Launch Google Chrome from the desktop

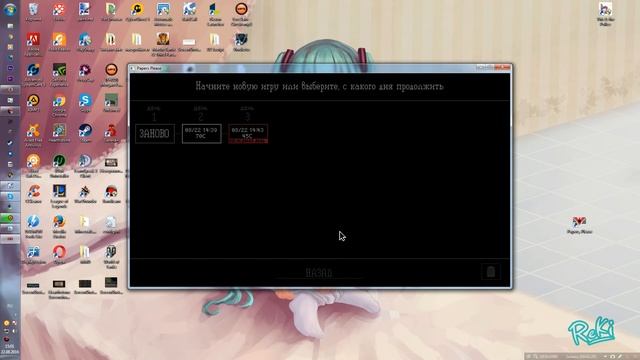tap(59, 105)
